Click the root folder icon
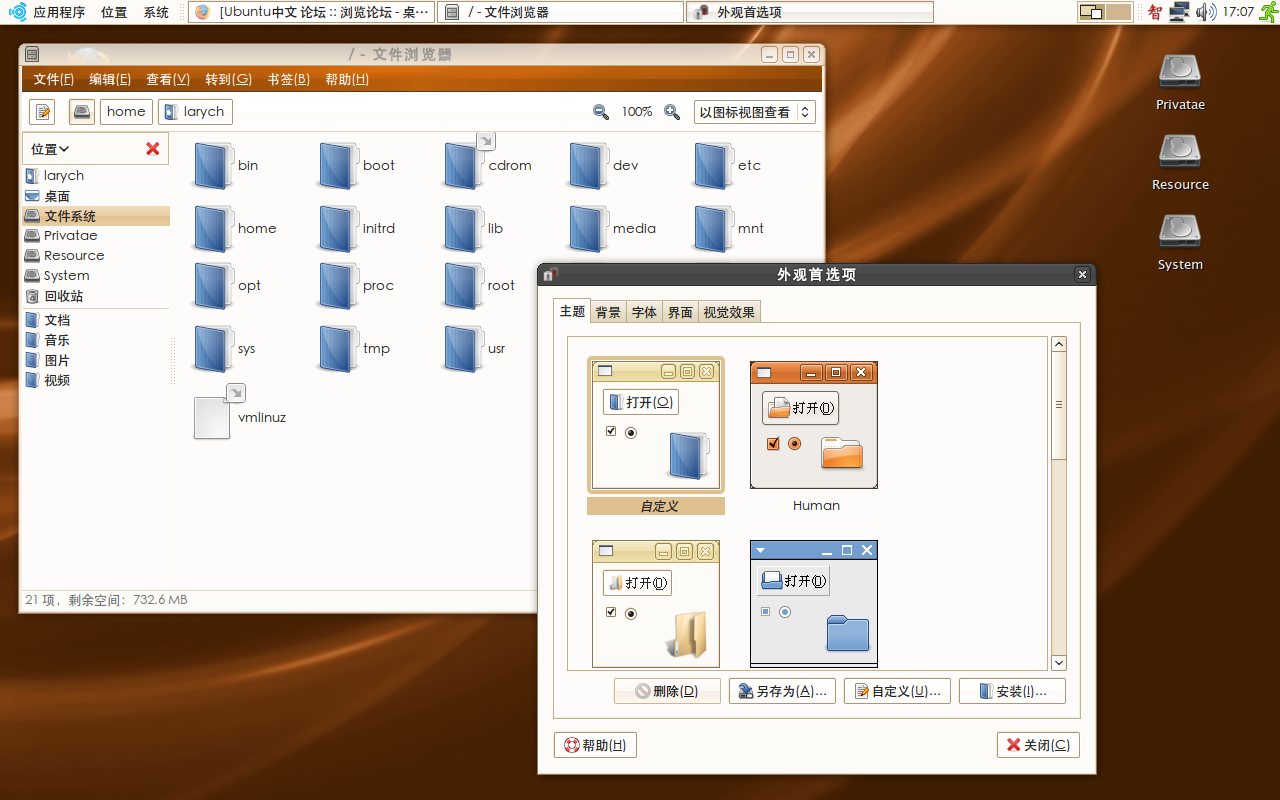The image size is (1280, 800). 462,286
